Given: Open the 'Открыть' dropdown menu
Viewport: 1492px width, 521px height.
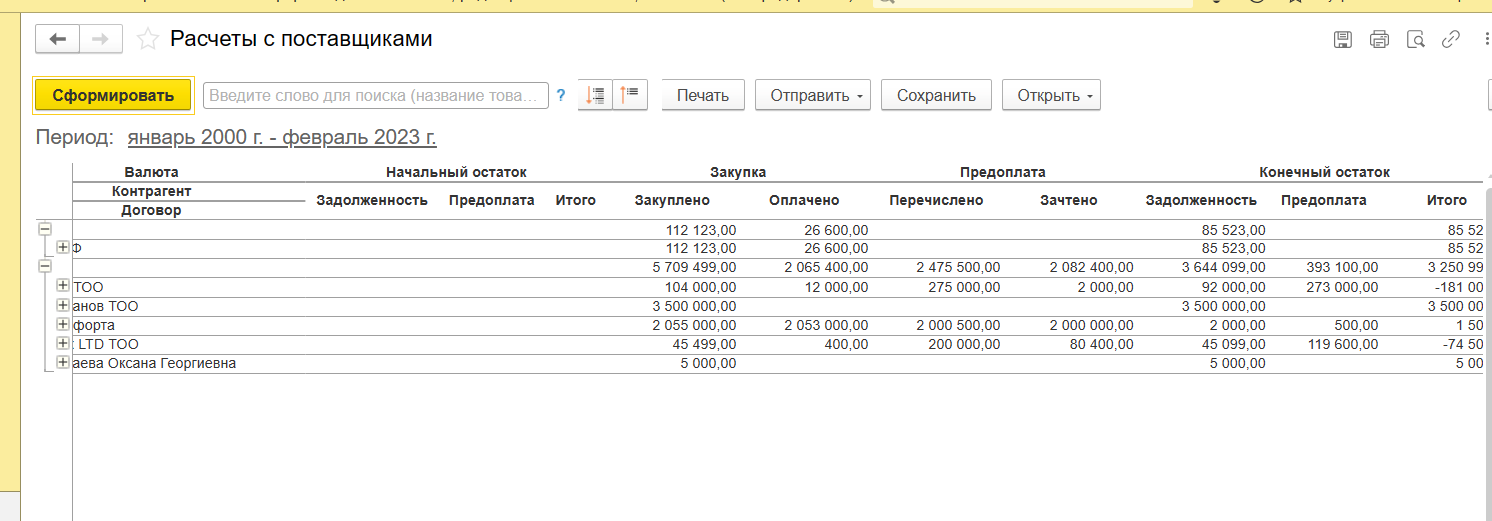Looking at the screenshot, I should click(1050, 95).
